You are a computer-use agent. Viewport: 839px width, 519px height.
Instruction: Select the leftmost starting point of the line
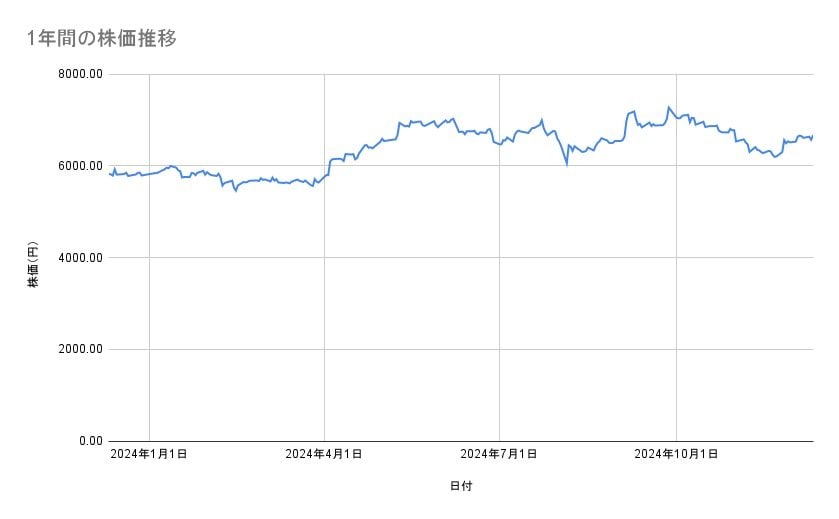pyautogui.click(x=109, y=173)
